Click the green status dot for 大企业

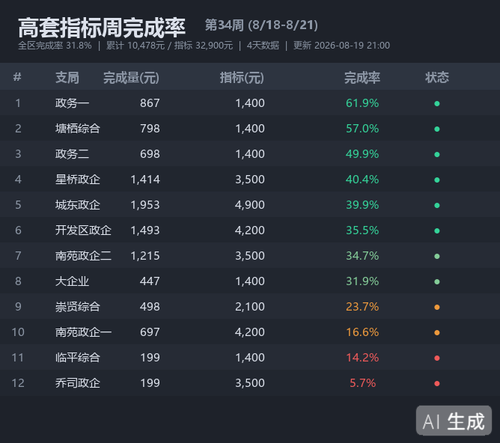tap(437, 282)
